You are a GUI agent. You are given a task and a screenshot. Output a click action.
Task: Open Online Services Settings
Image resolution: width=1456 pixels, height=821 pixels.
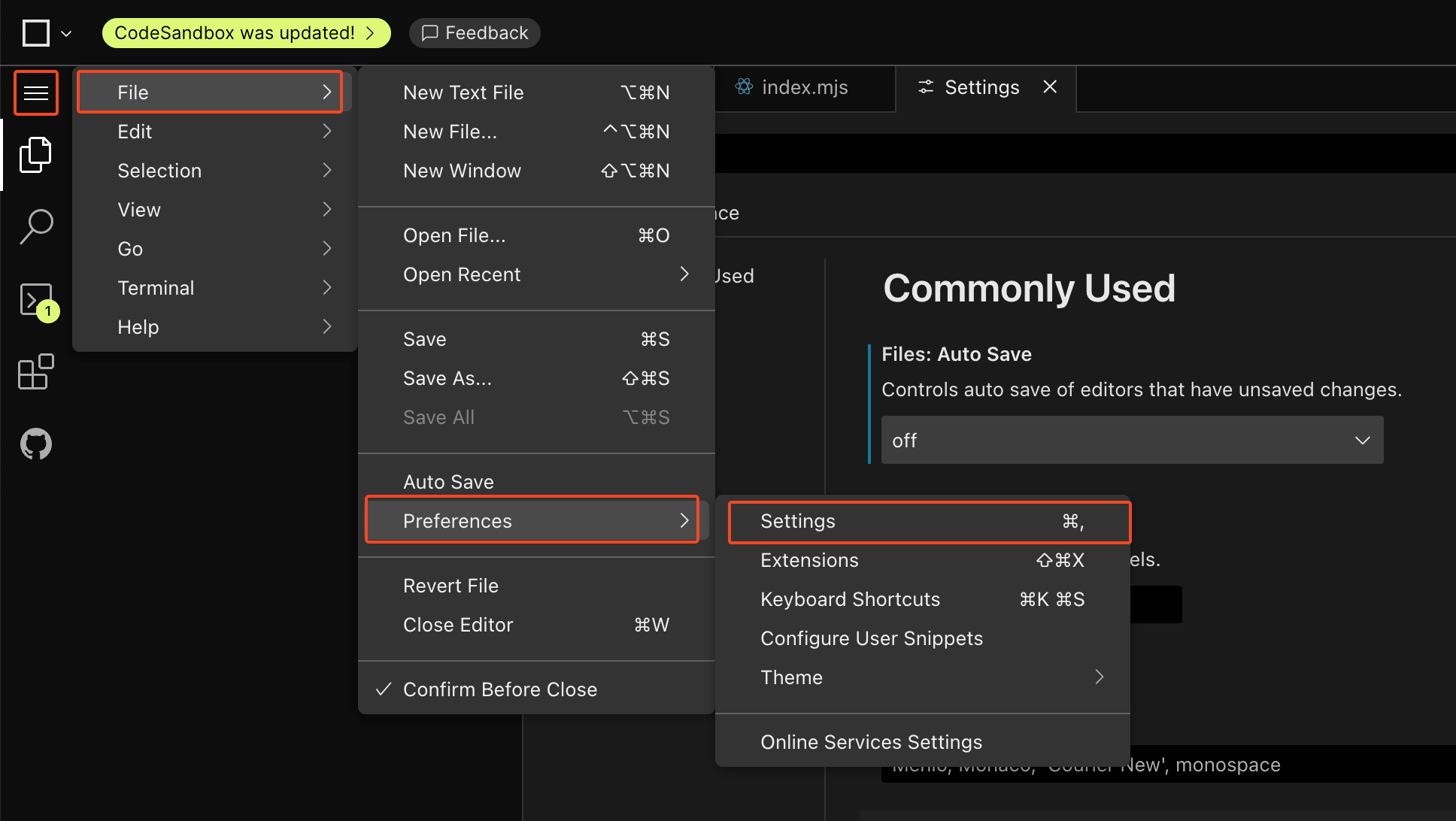[923, 742]
